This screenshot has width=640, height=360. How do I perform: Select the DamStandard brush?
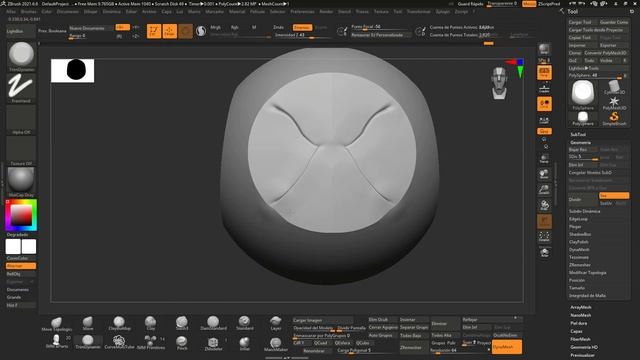click(x=213, y=323)
